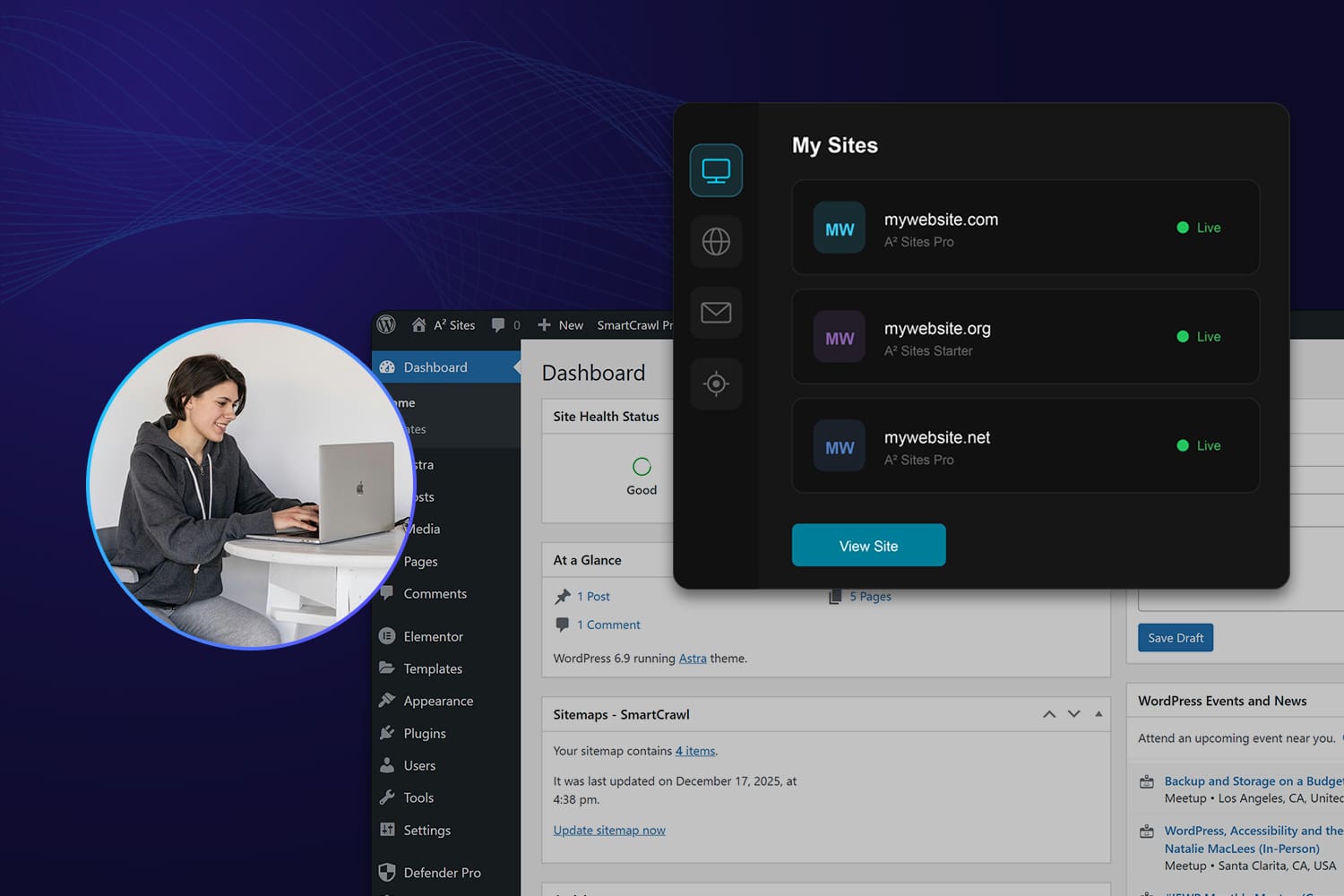This screenshot has width=1344, height=896.
Task: Move Sitemaps SmartCrawl widget down
Action: (x=1074, y=714)
